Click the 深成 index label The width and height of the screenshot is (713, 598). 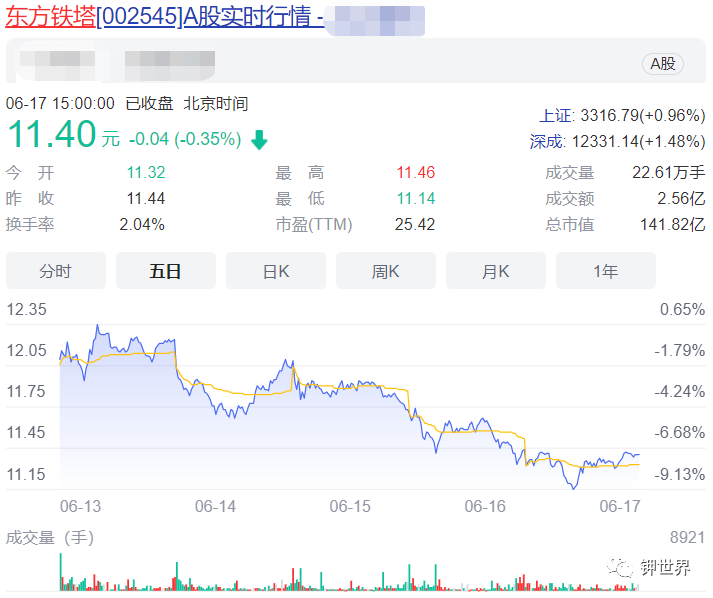pyautogui.click(x=547, y=141)
